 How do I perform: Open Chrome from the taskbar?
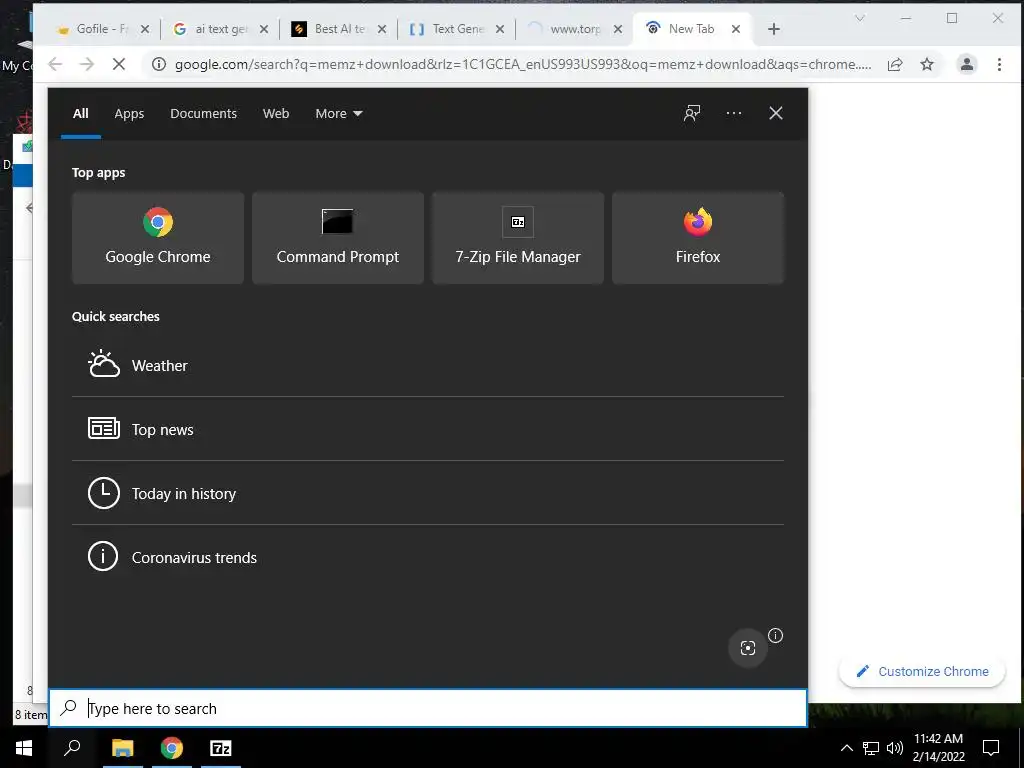tap(172, 748)
